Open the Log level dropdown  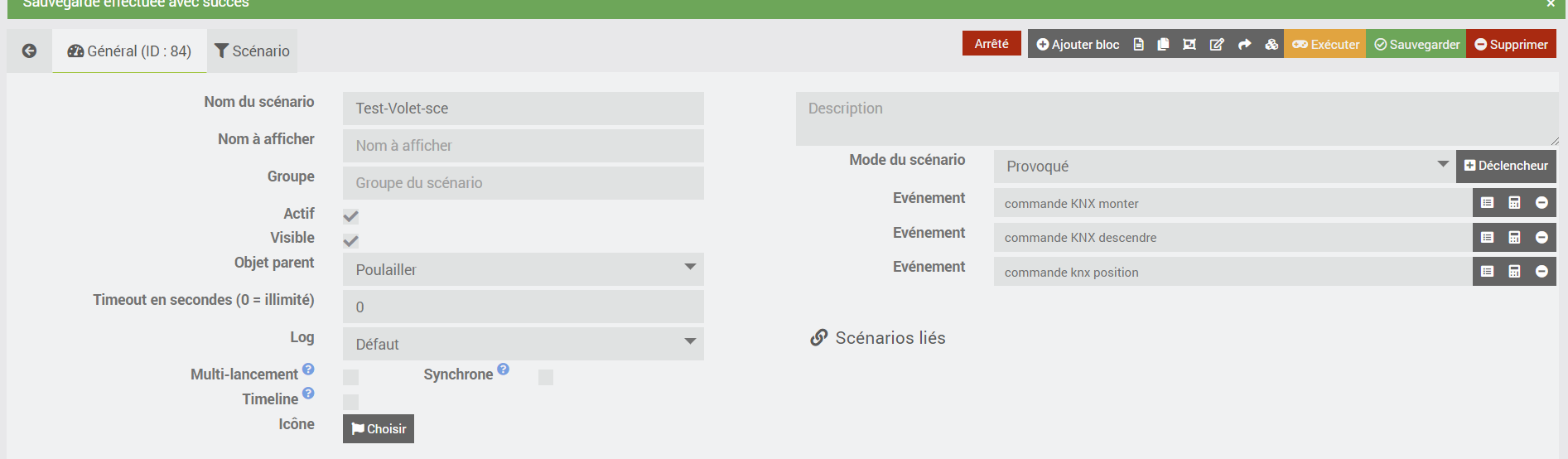click(523, 344)
